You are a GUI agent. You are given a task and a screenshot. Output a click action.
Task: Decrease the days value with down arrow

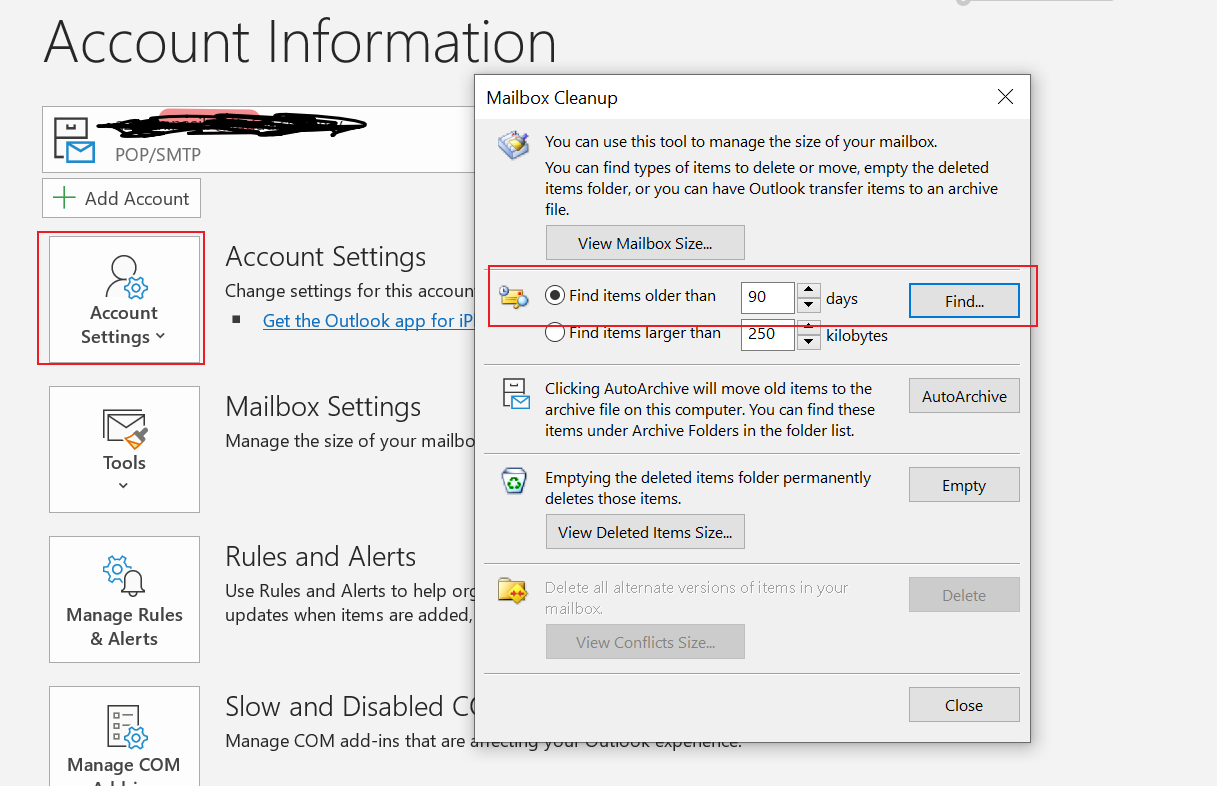pos(809,306)
